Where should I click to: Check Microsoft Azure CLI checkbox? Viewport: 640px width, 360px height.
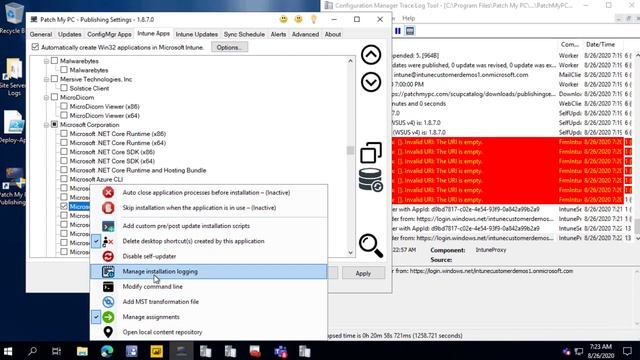pyautogui.click(x=64, y=179)
